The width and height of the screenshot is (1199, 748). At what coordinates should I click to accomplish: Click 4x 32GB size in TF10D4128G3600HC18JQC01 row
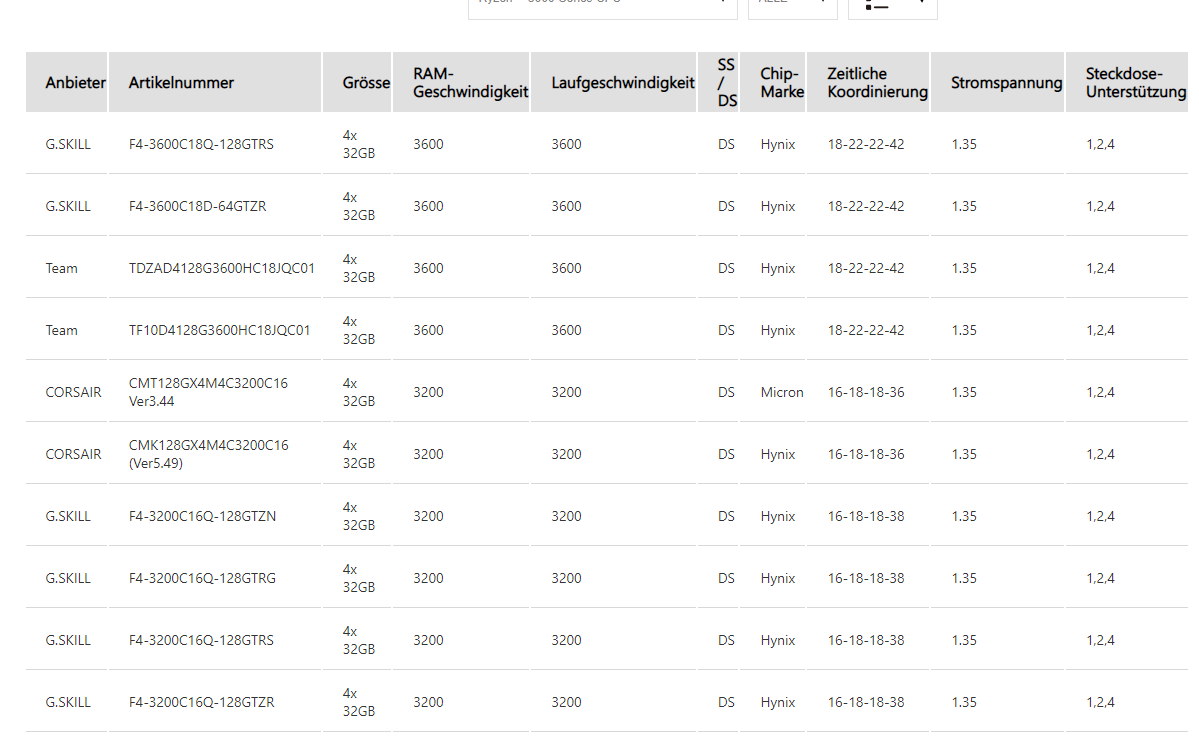[359, 330]
